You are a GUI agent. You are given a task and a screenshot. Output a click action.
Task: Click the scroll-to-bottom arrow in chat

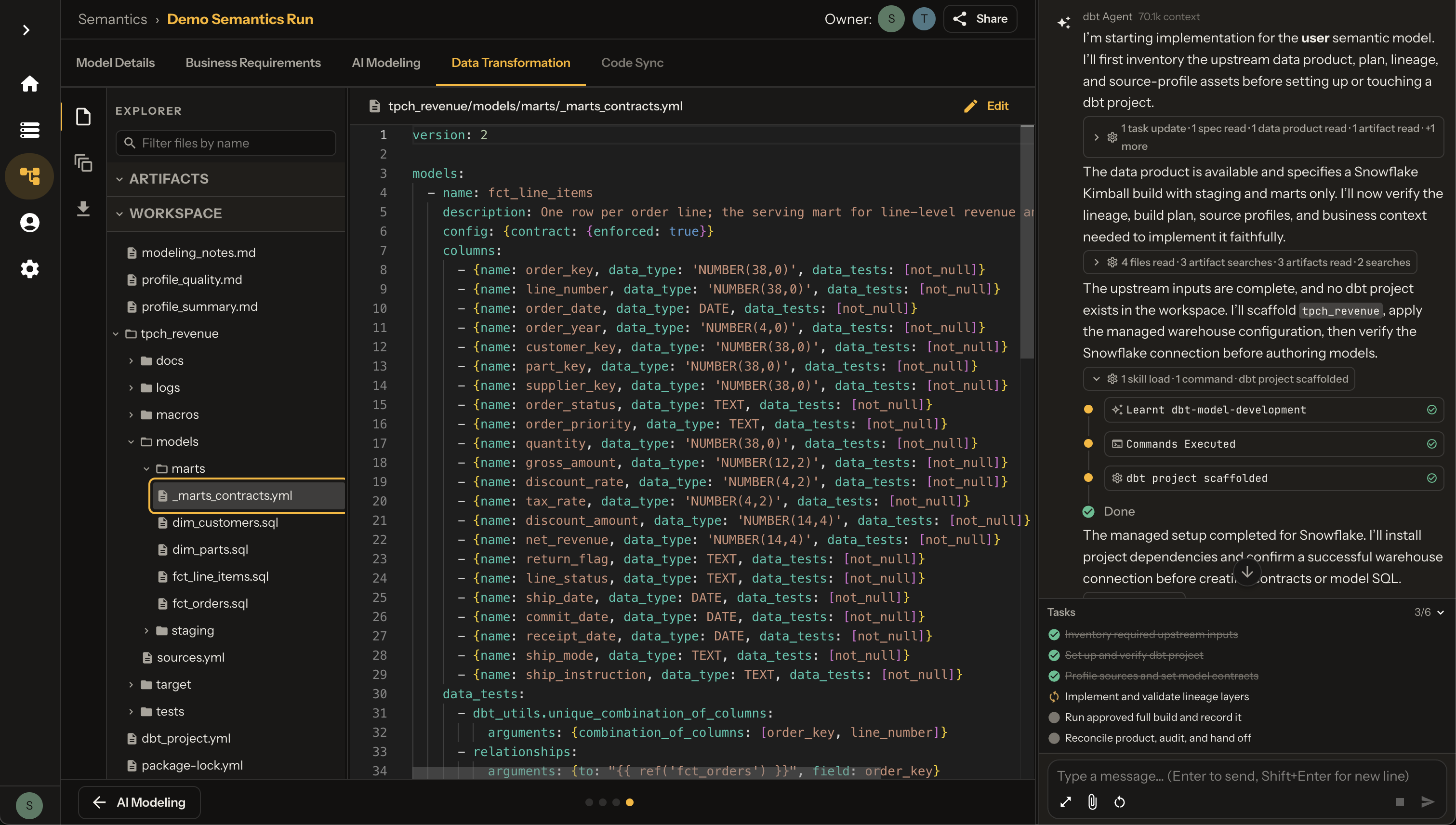click(x=1247, y=572)
